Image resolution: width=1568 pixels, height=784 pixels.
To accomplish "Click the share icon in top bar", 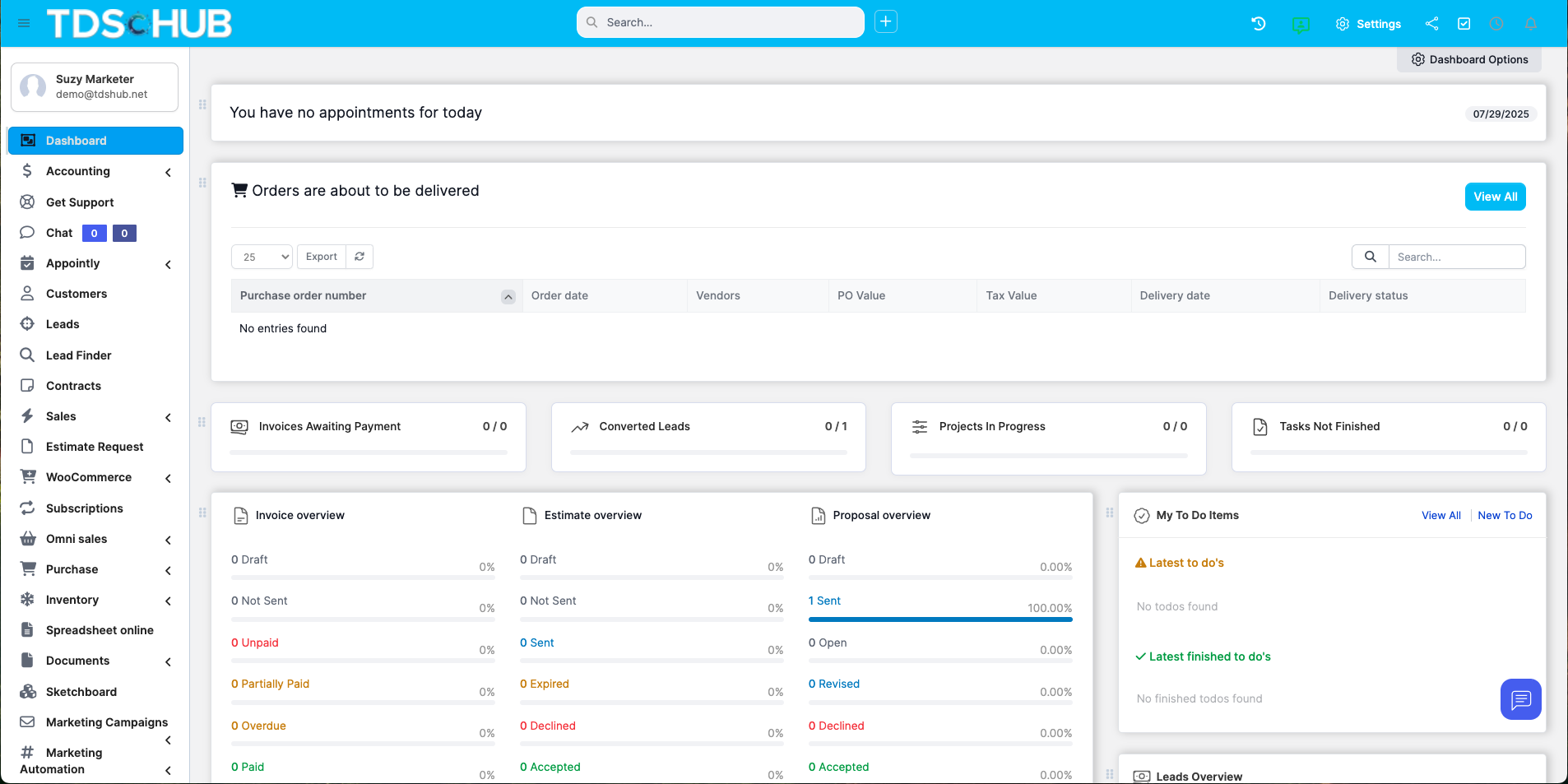I will 1431,23.
